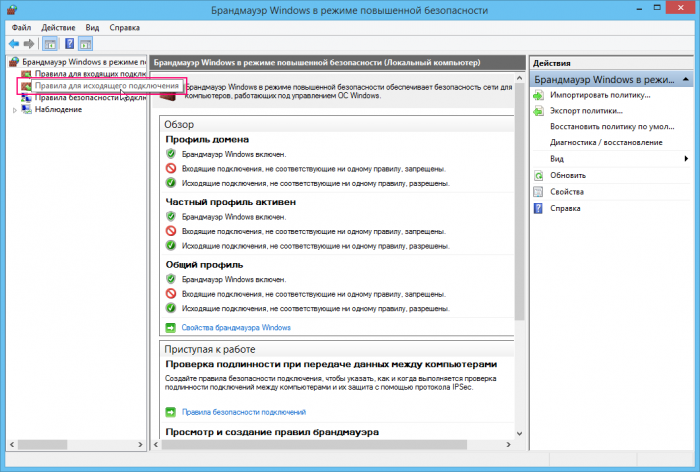Click Профиль домена firewall enabled shield icon
This screenshot has height=472, width=700.
click(171, 154)
